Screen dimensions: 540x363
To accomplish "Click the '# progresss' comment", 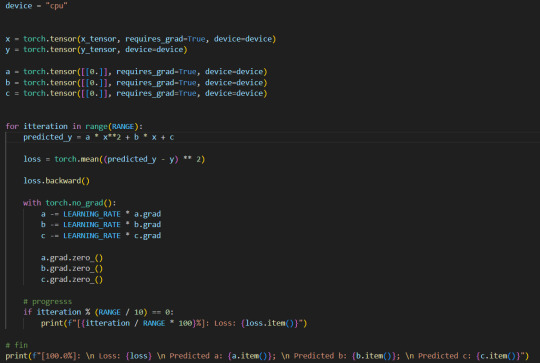I will pos(48,301).
